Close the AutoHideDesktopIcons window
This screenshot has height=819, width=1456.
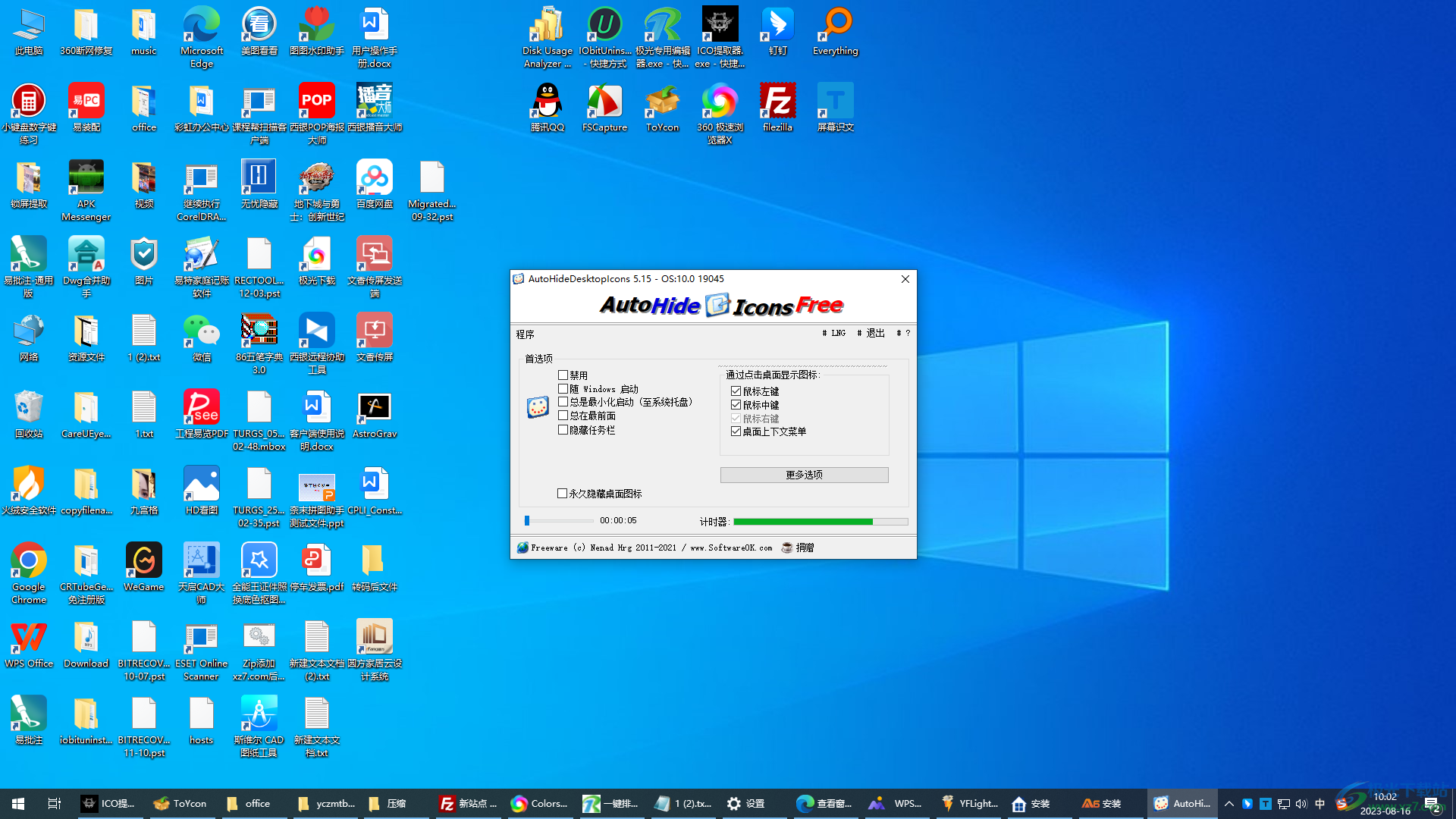click(x=905, y=279)
